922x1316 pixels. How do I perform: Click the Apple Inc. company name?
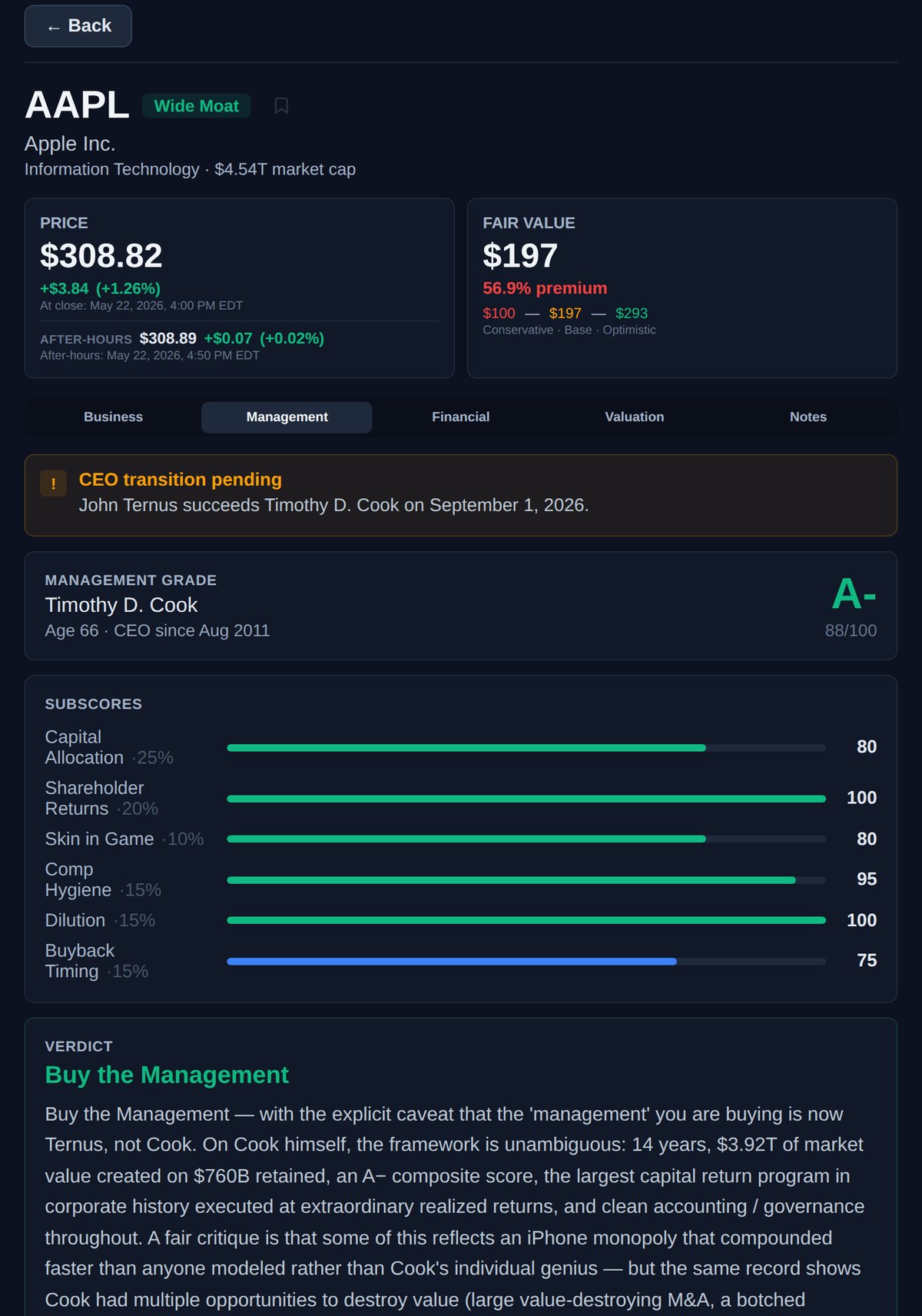tap(70, 144)
